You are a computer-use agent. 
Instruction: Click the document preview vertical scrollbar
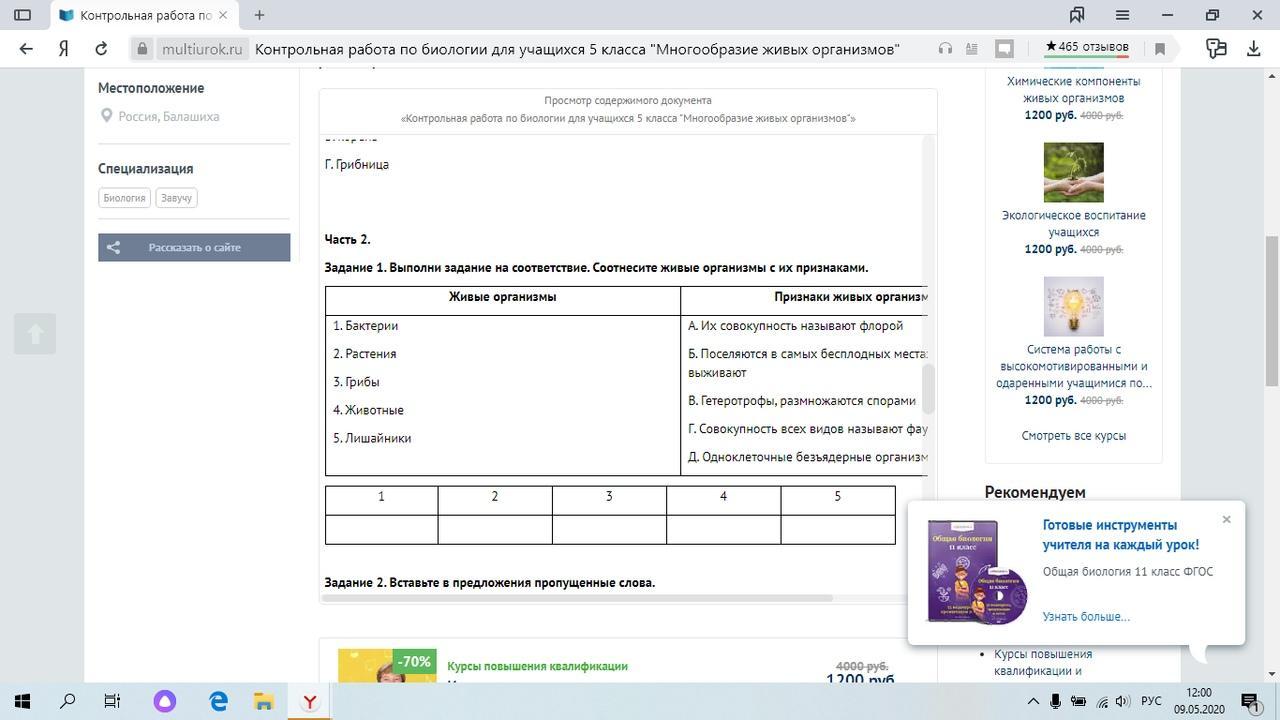point(928,389)
